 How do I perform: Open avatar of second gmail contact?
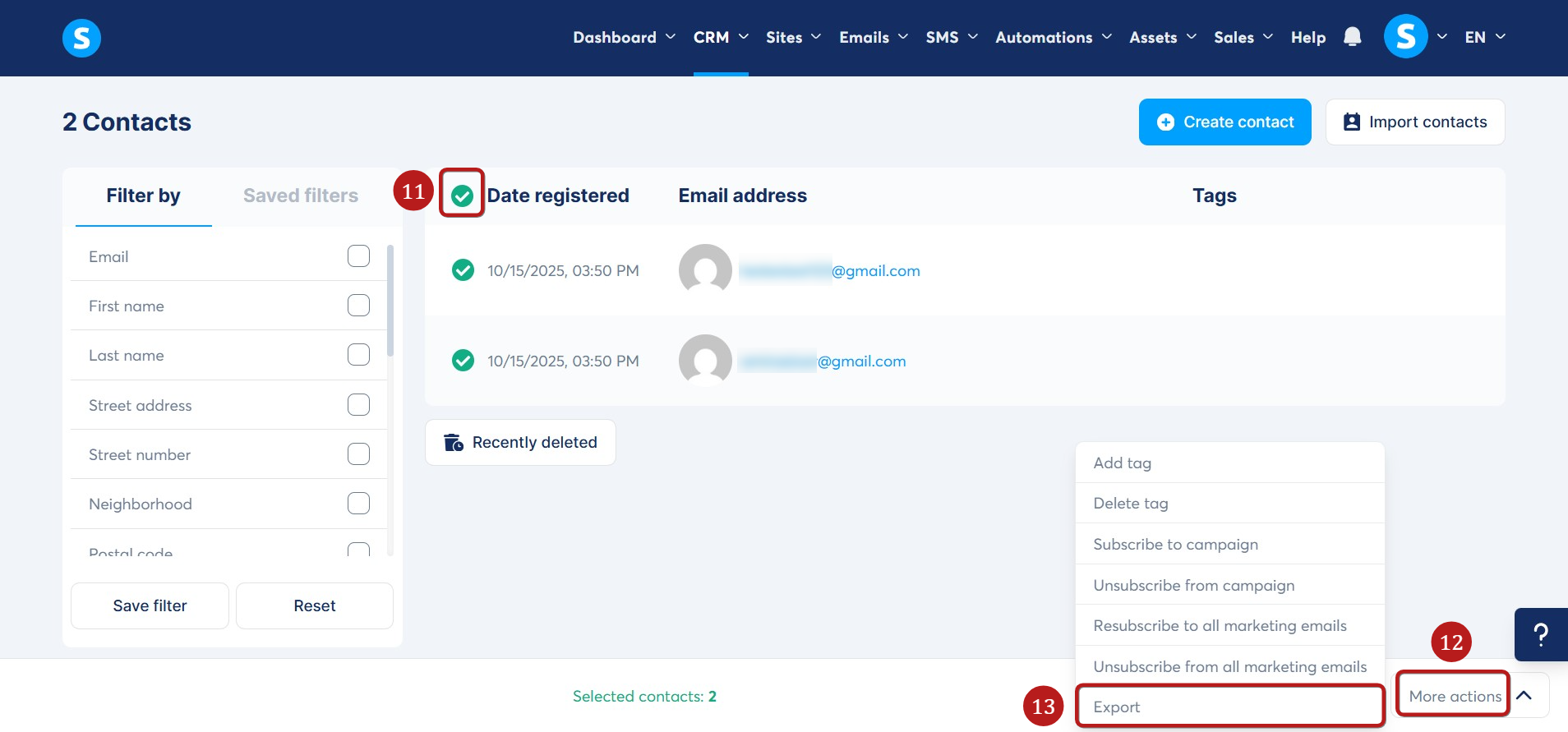[705, 361]
